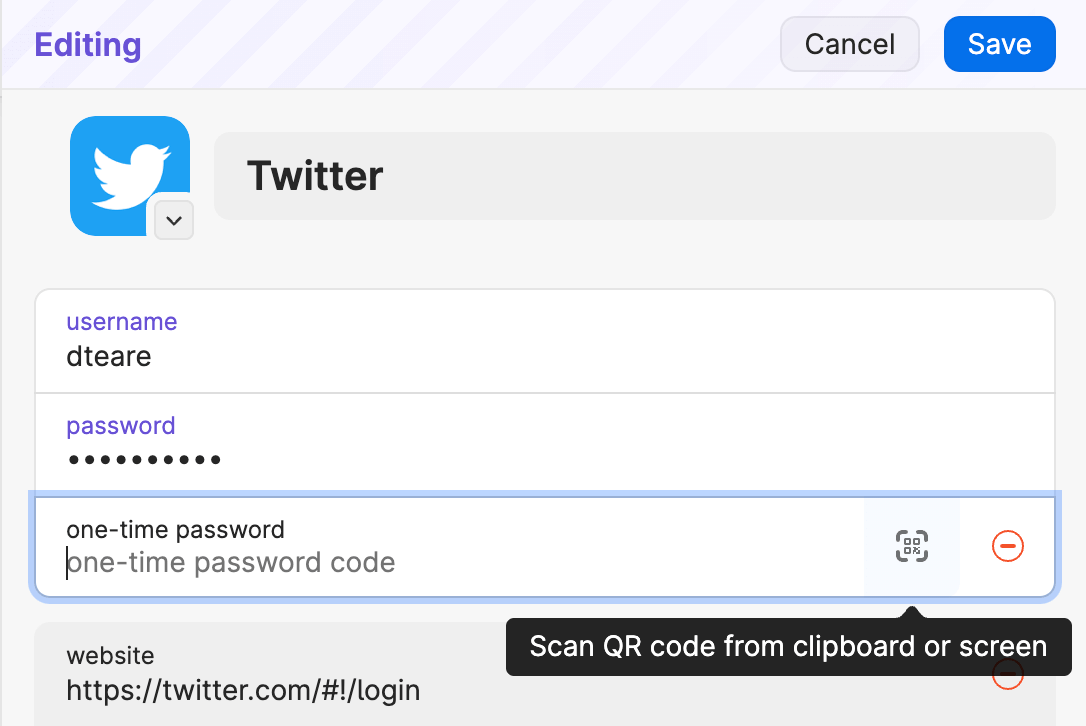Viewport: 1086px width, 726px height.
Task: Click the red minus icon near website
Action: tap(1007, 674)
